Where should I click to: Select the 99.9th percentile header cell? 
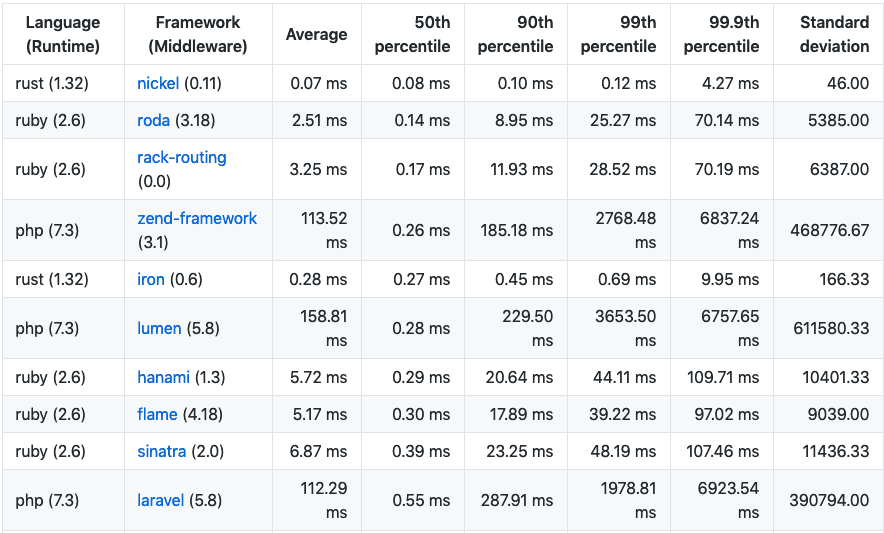click(x=722, y=34)
